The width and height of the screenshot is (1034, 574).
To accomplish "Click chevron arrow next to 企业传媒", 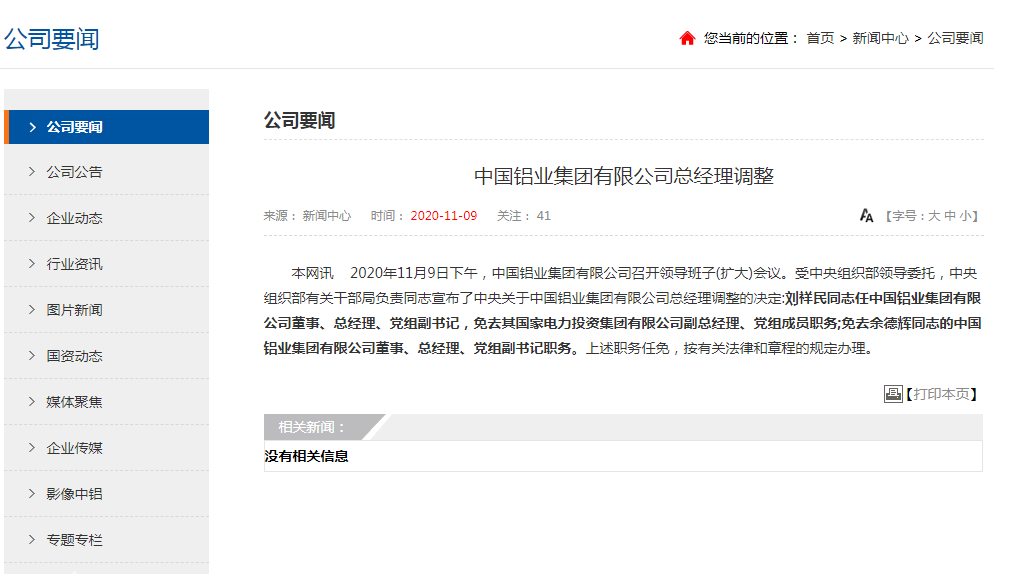I will tap(32, 447).
